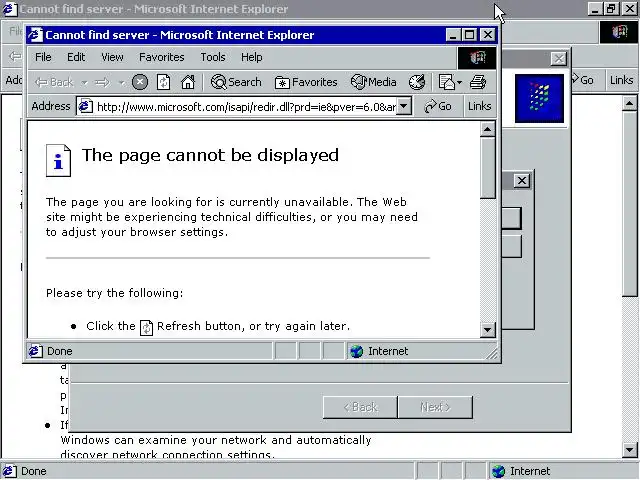Click Done status icon in front window

point(36,351)
